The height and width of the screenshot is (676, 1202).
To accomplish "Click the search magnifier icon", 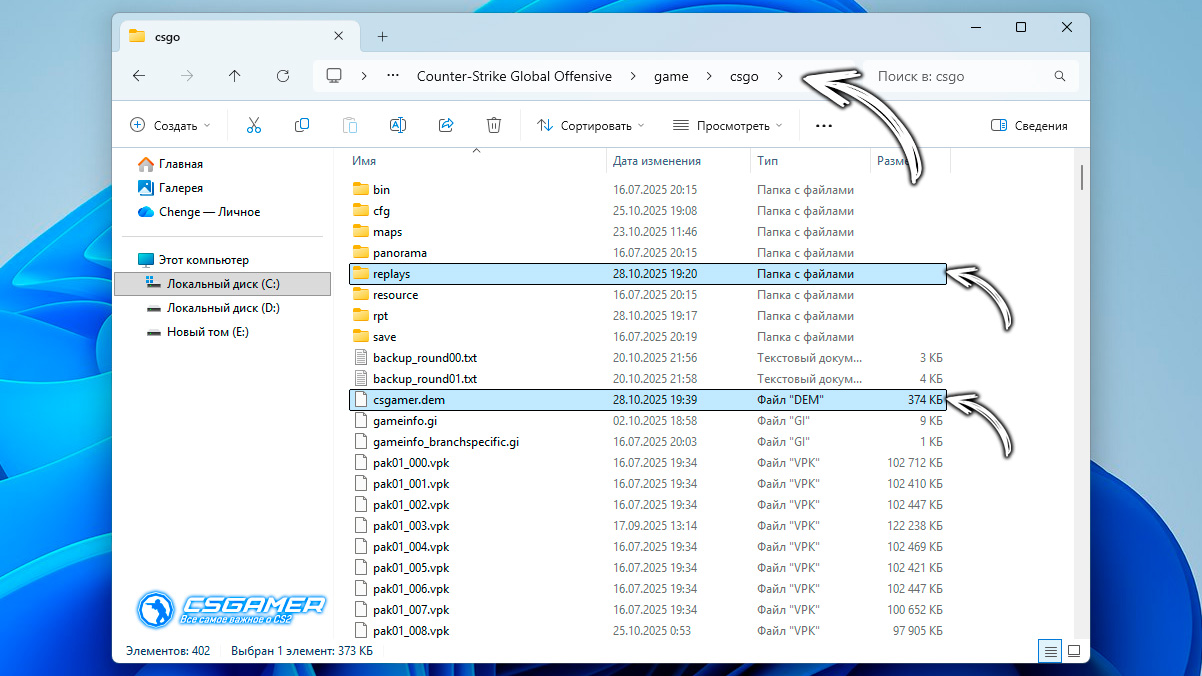I will point(1060,76).
